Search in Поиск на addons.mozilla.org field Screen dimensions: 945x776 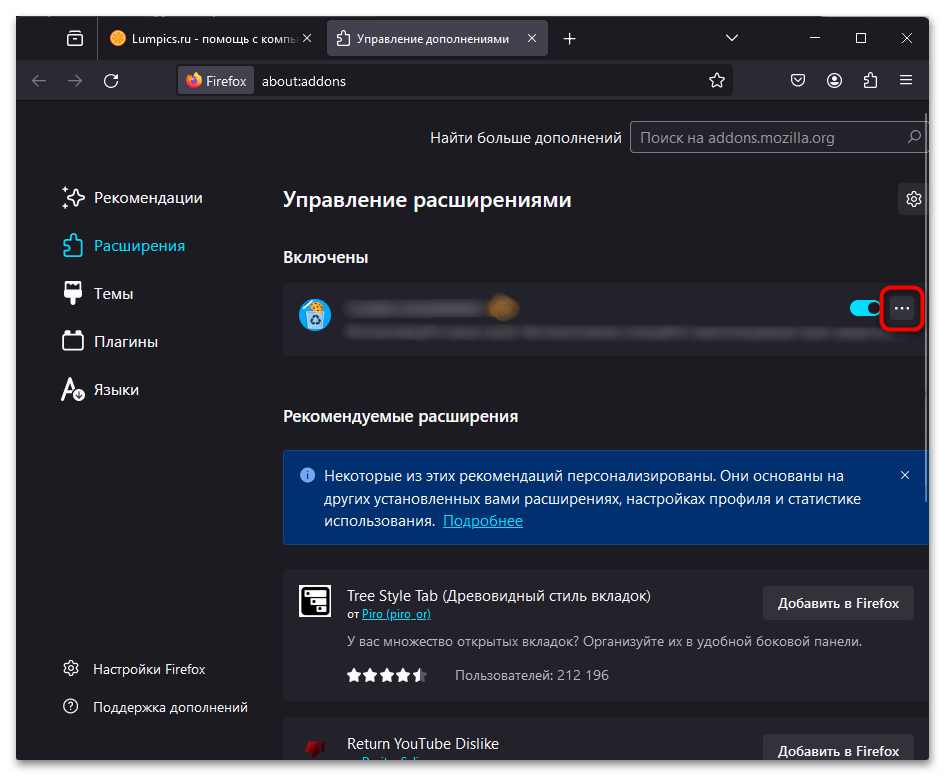[x=777, y=137]
